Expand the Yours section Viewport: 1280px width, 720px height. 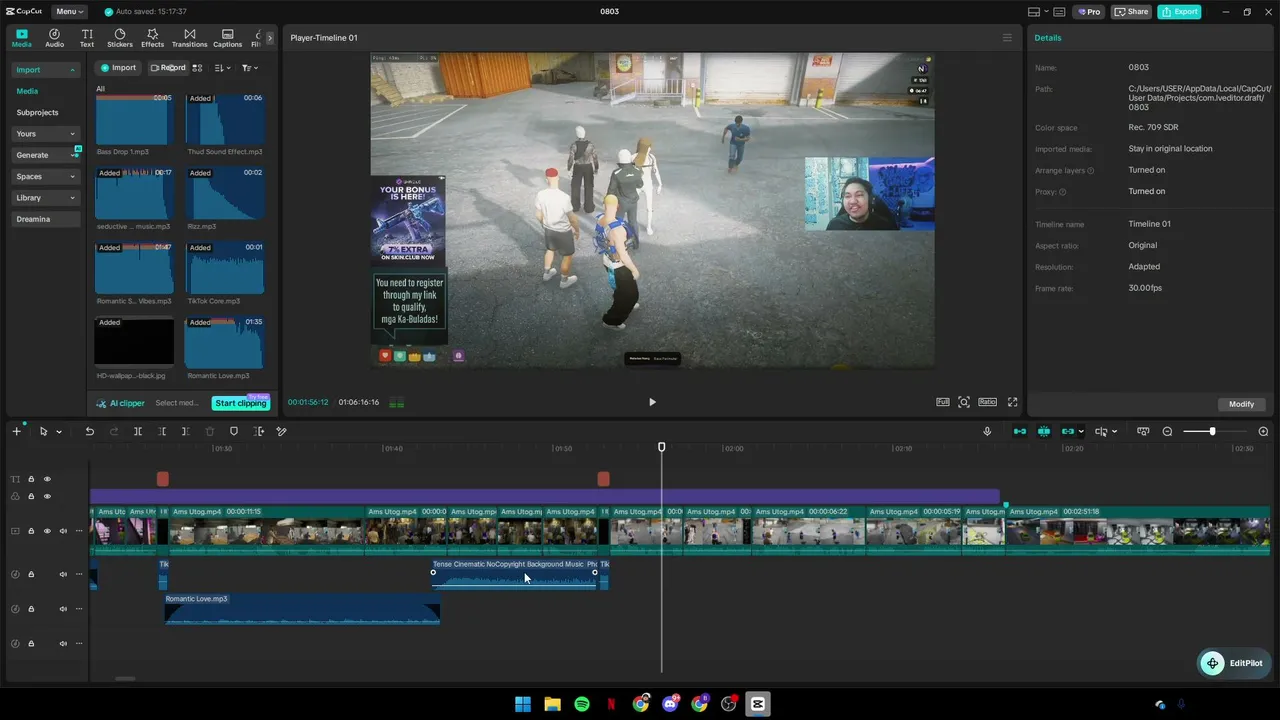click(45, 134)
